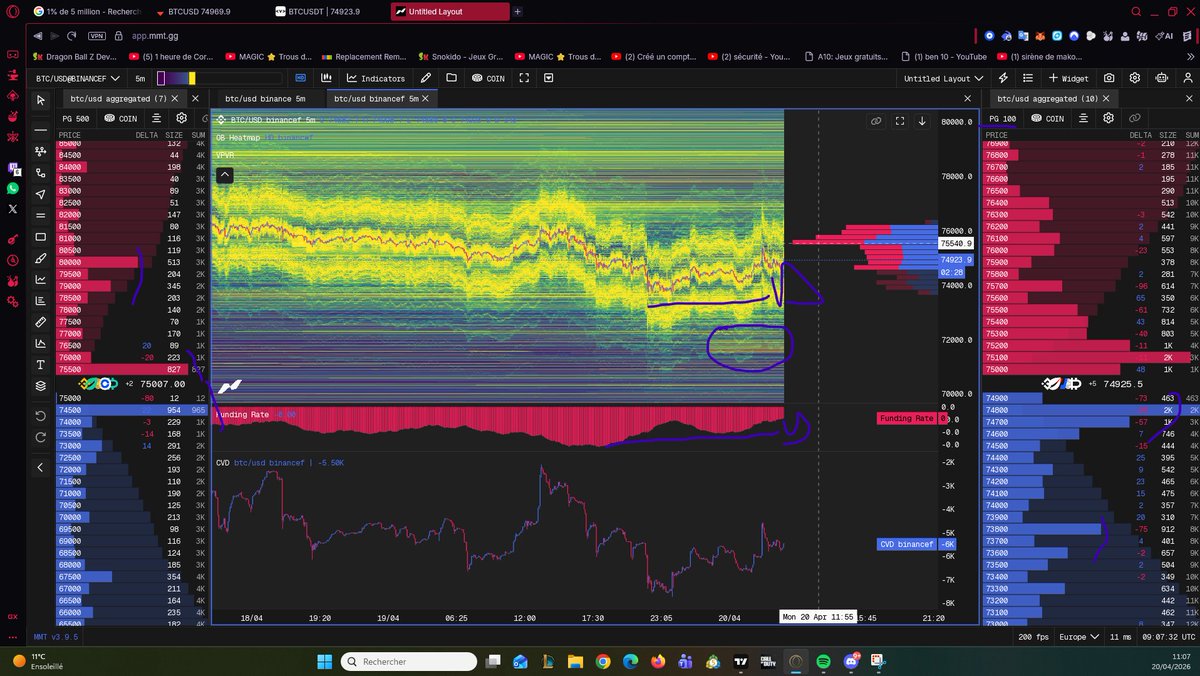Click the Rechercher taskbar search box
The height and width of the screenshot is (676, 1200).
407,661
